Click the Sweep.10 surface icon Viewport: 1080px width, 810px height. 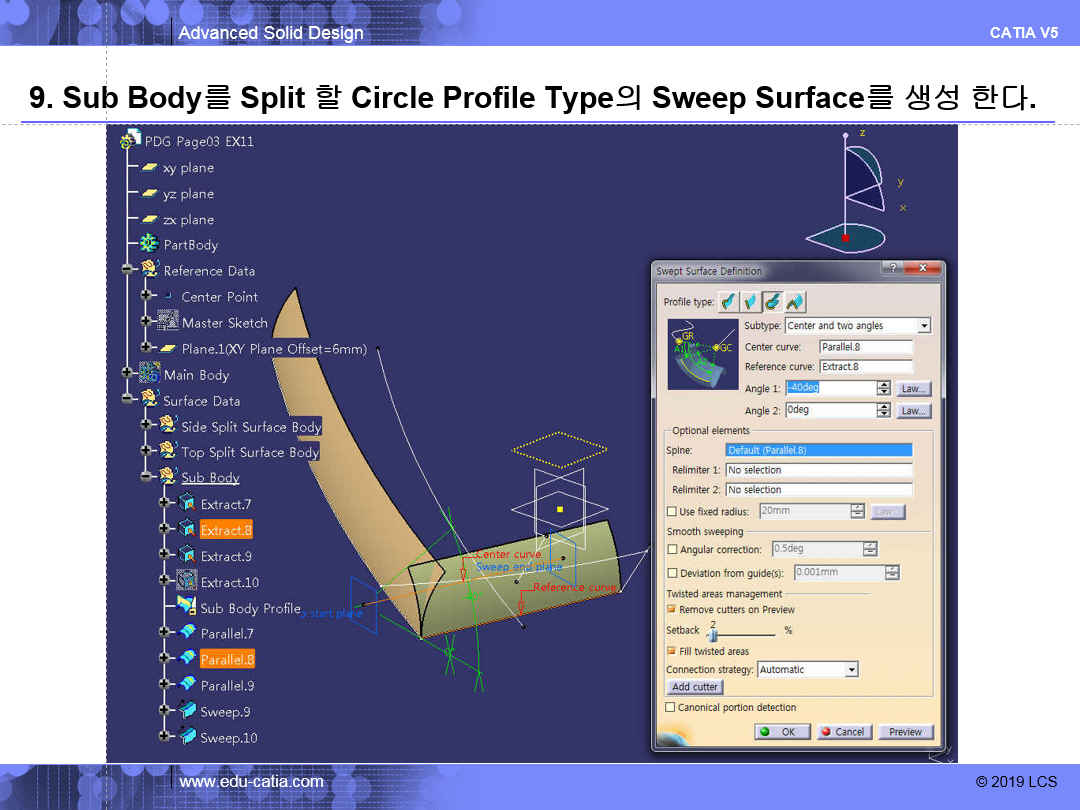(x=187, y=737)
